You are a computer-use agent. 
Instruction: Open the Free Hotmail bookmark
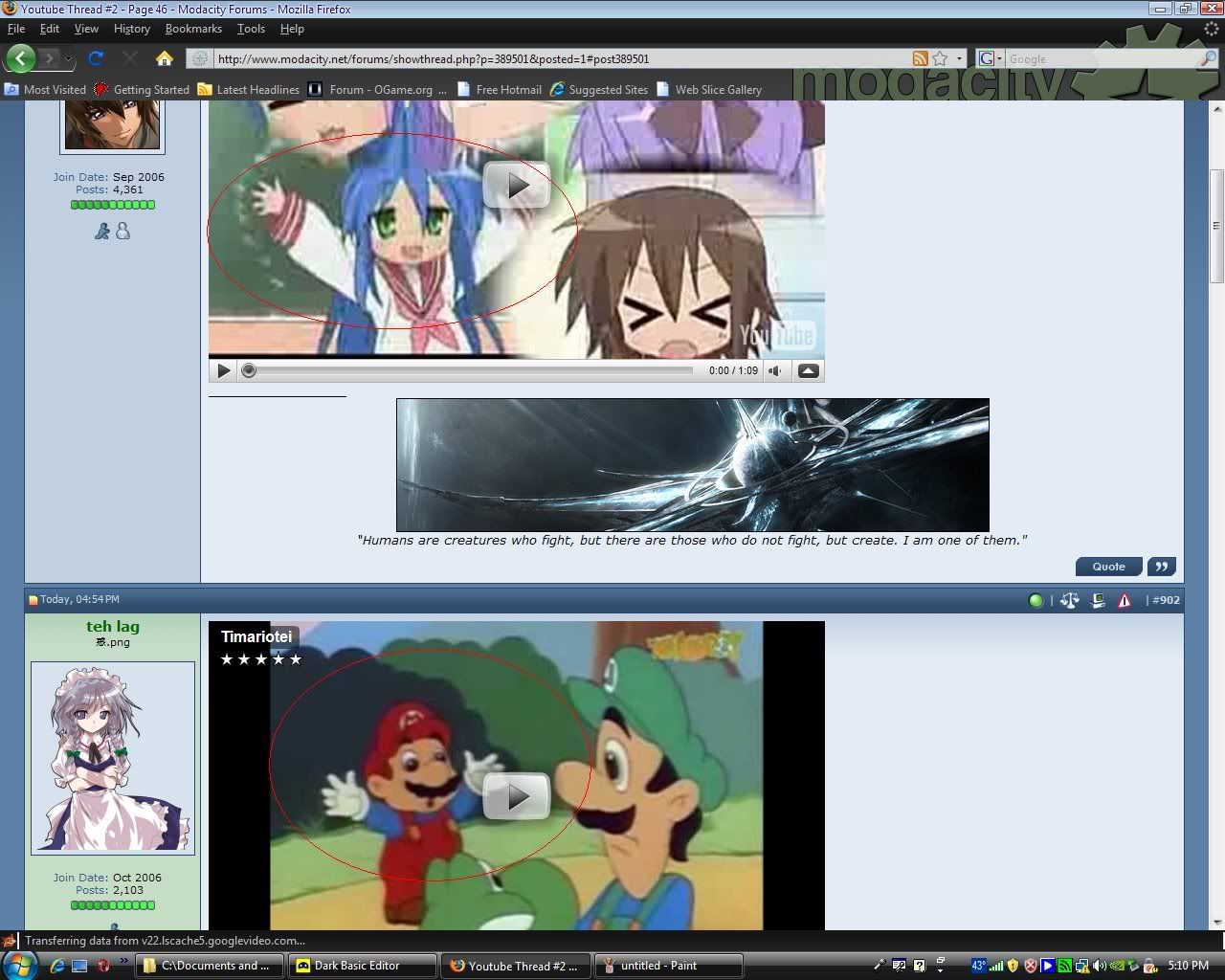pyautogui.click(x=500, y=90)
